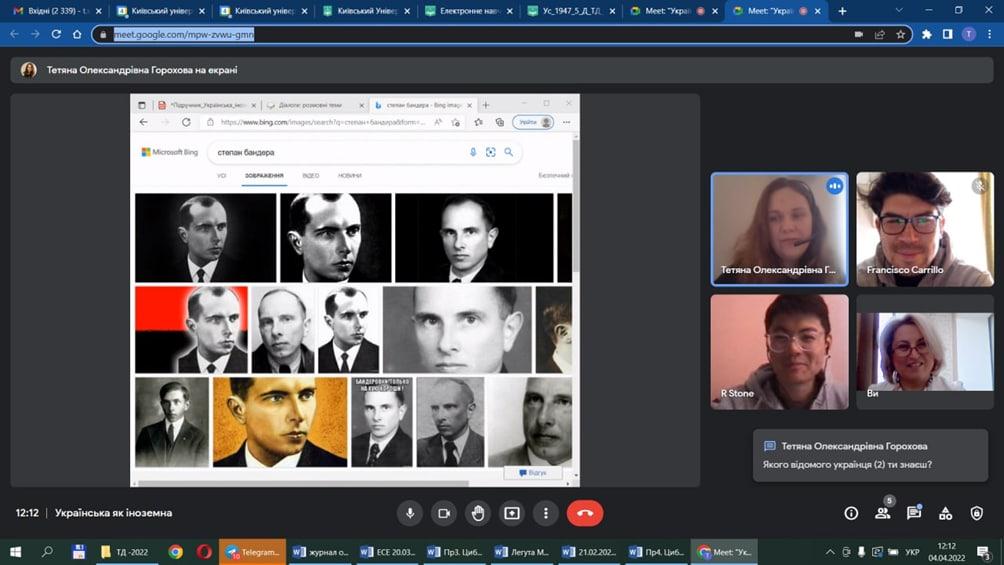The height and width of the screenshot is (565, 1004).
Task: Open the chat panel icon
Action: pyautogui.click(x=914, y=513)
